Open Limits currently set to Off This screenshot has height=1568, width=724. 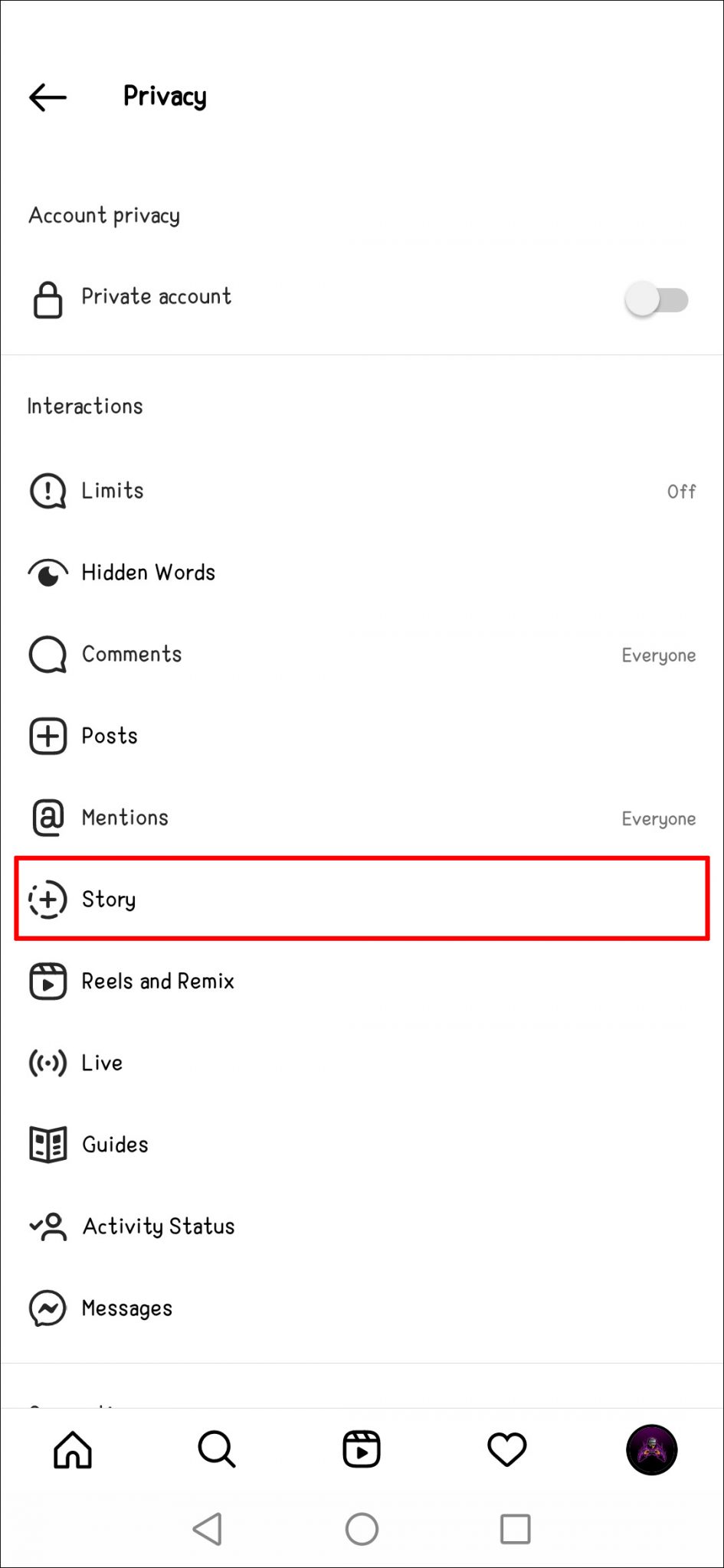tap(680, 491)
